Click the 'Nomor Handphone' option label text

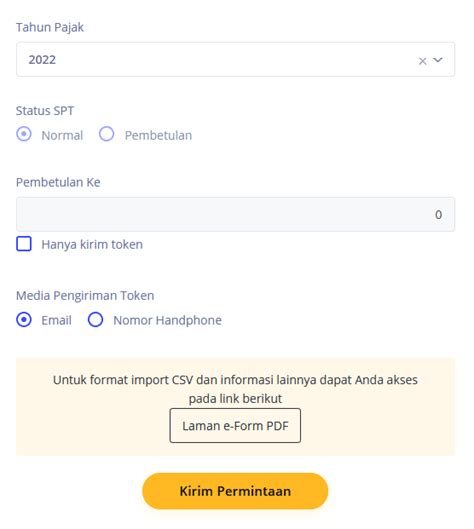tap(167, 320)
